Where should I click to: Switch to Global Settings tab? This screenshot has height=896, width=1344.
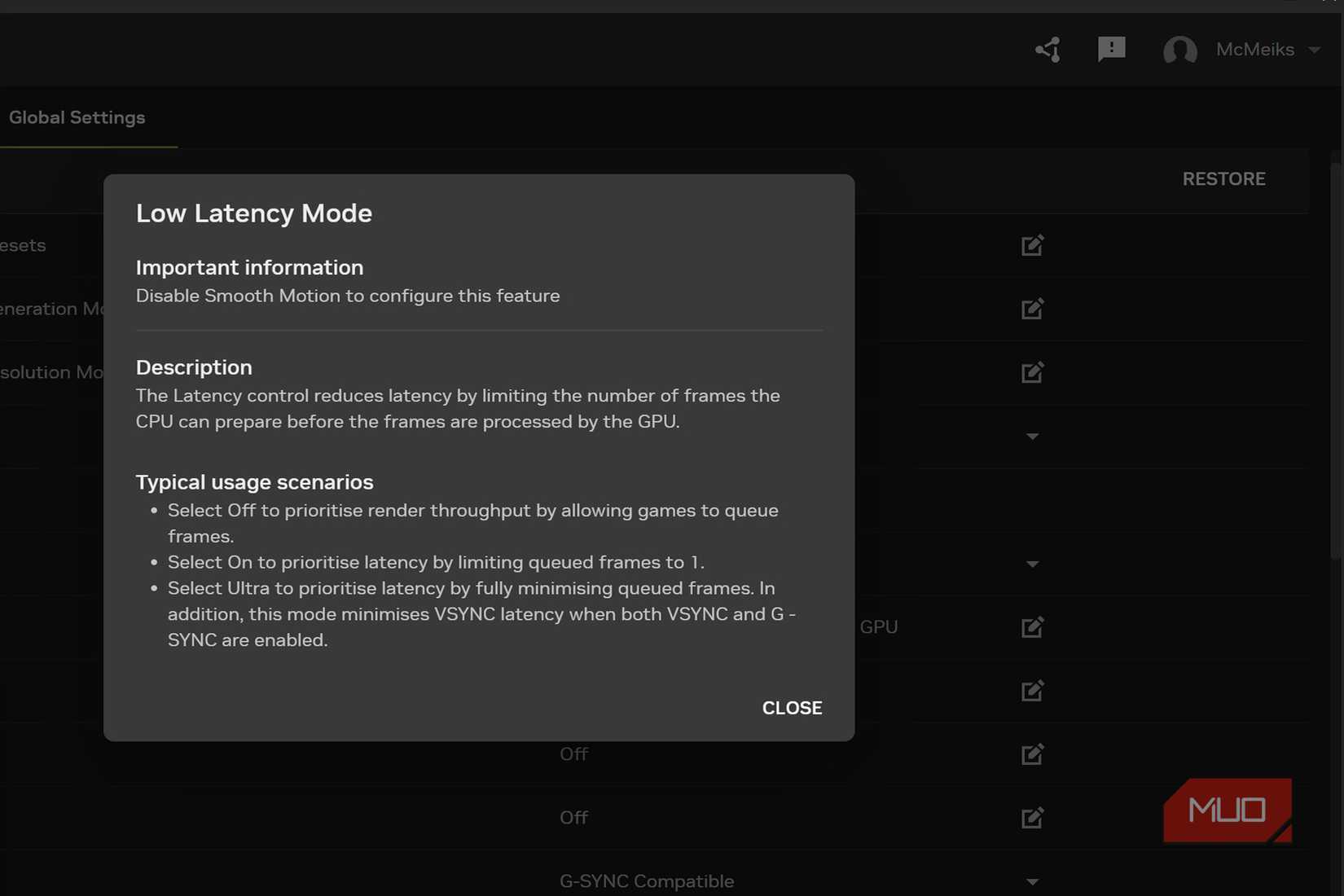pyautogui.click(x=77, y=117)
